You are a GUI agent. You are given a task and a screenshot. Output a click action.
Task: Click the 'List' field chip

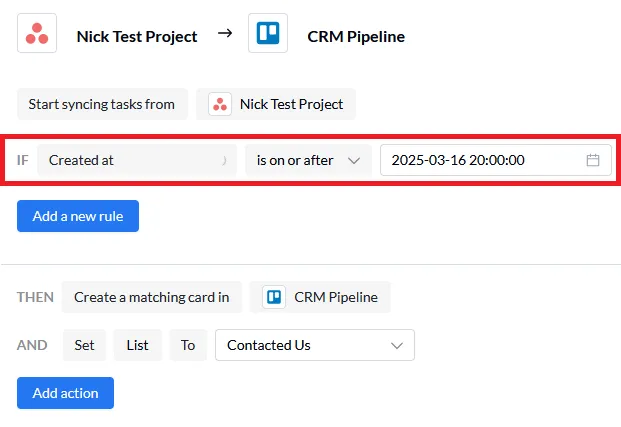coord(137,345)
